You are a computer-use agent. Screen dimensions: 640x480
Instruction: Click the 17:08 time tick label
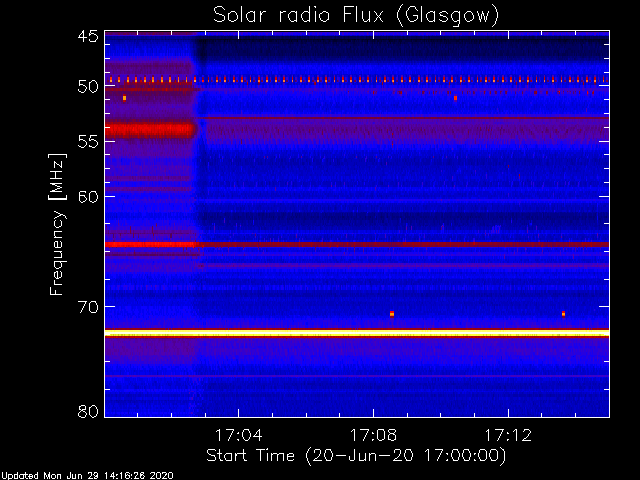coord(373,435)
